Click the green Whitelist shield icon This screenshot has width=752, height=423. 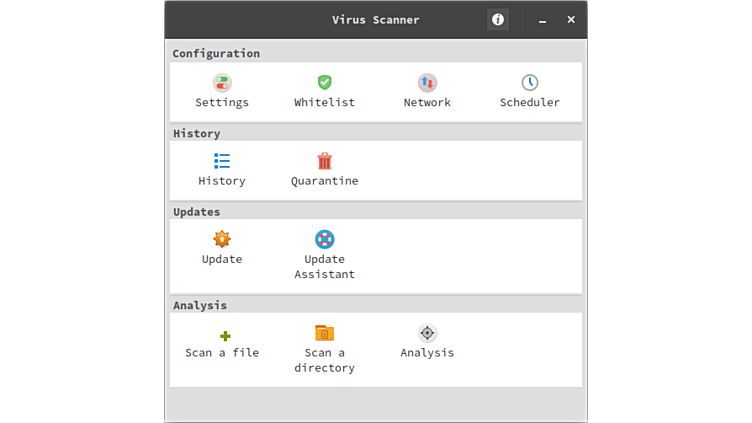(x=324, y=83)
